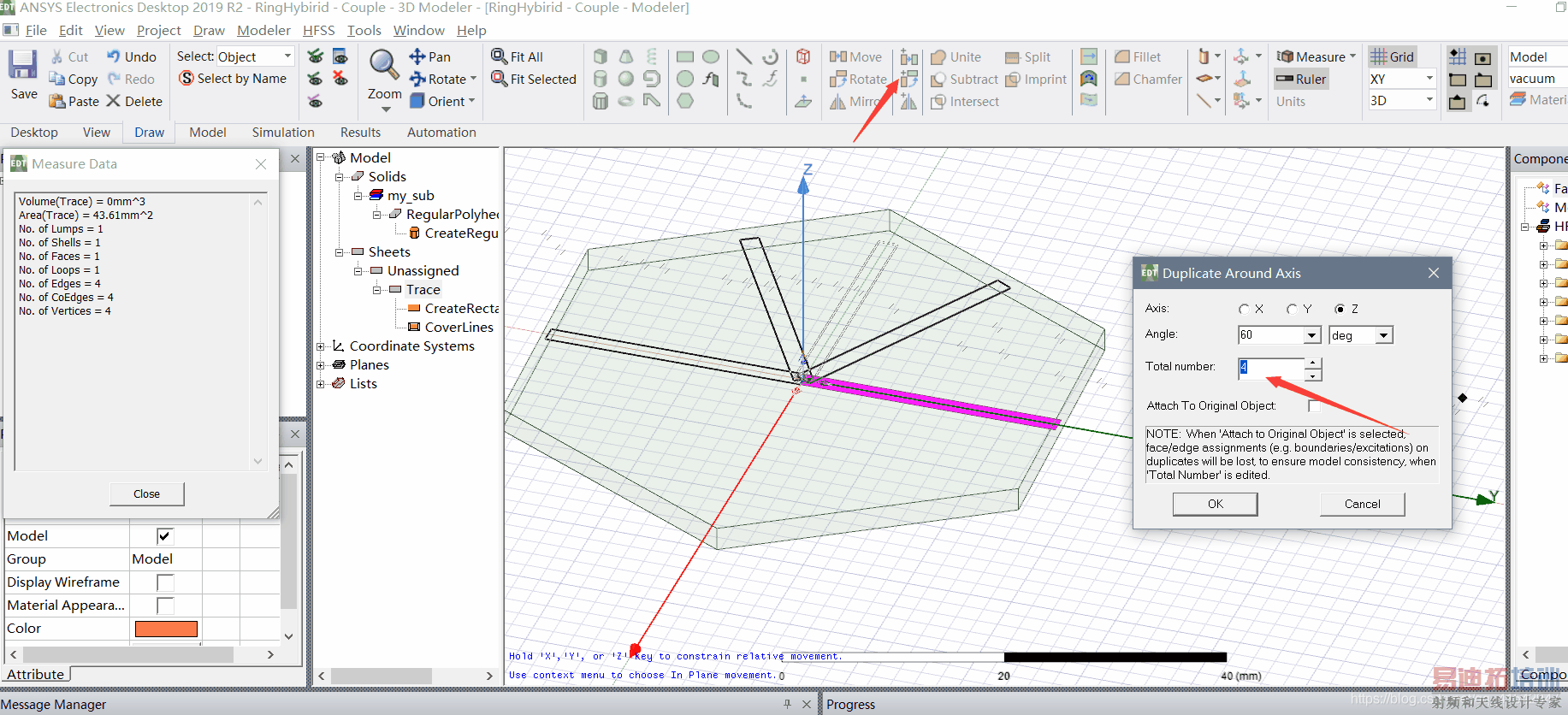
Task: Click the Undo arrow icon
Action: pyautogui.click(x=114, y=56)
